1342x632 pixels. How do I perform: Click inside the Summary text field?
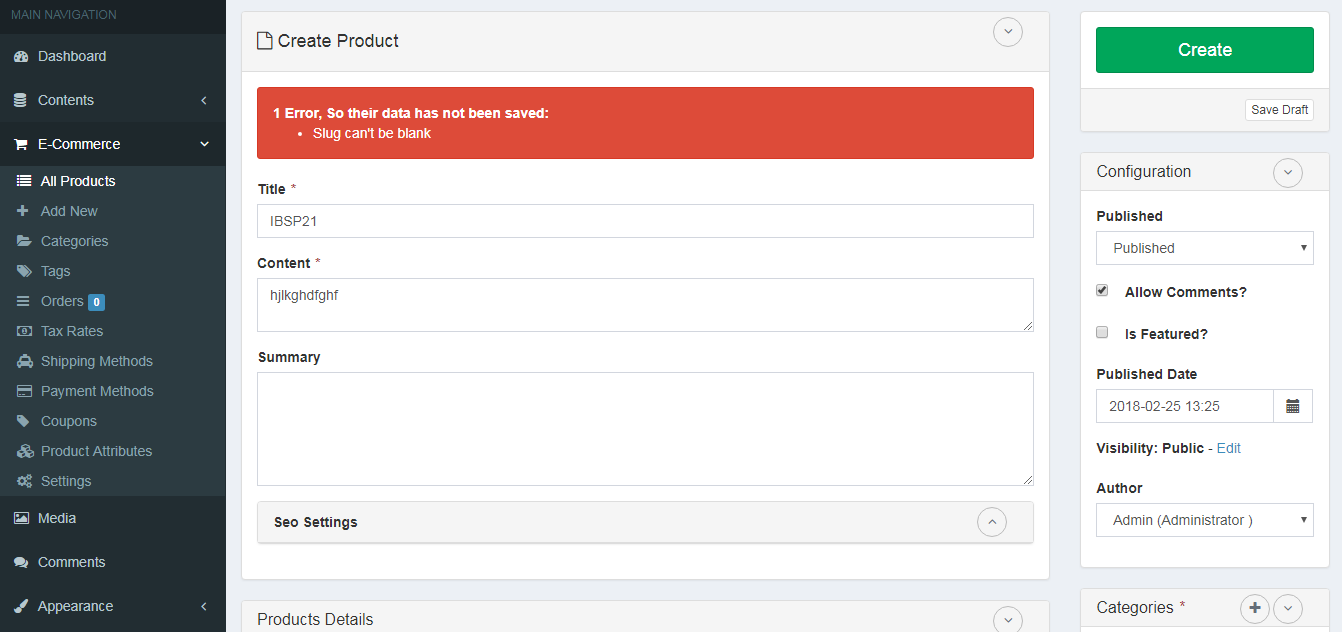click(x=645, y=428)
